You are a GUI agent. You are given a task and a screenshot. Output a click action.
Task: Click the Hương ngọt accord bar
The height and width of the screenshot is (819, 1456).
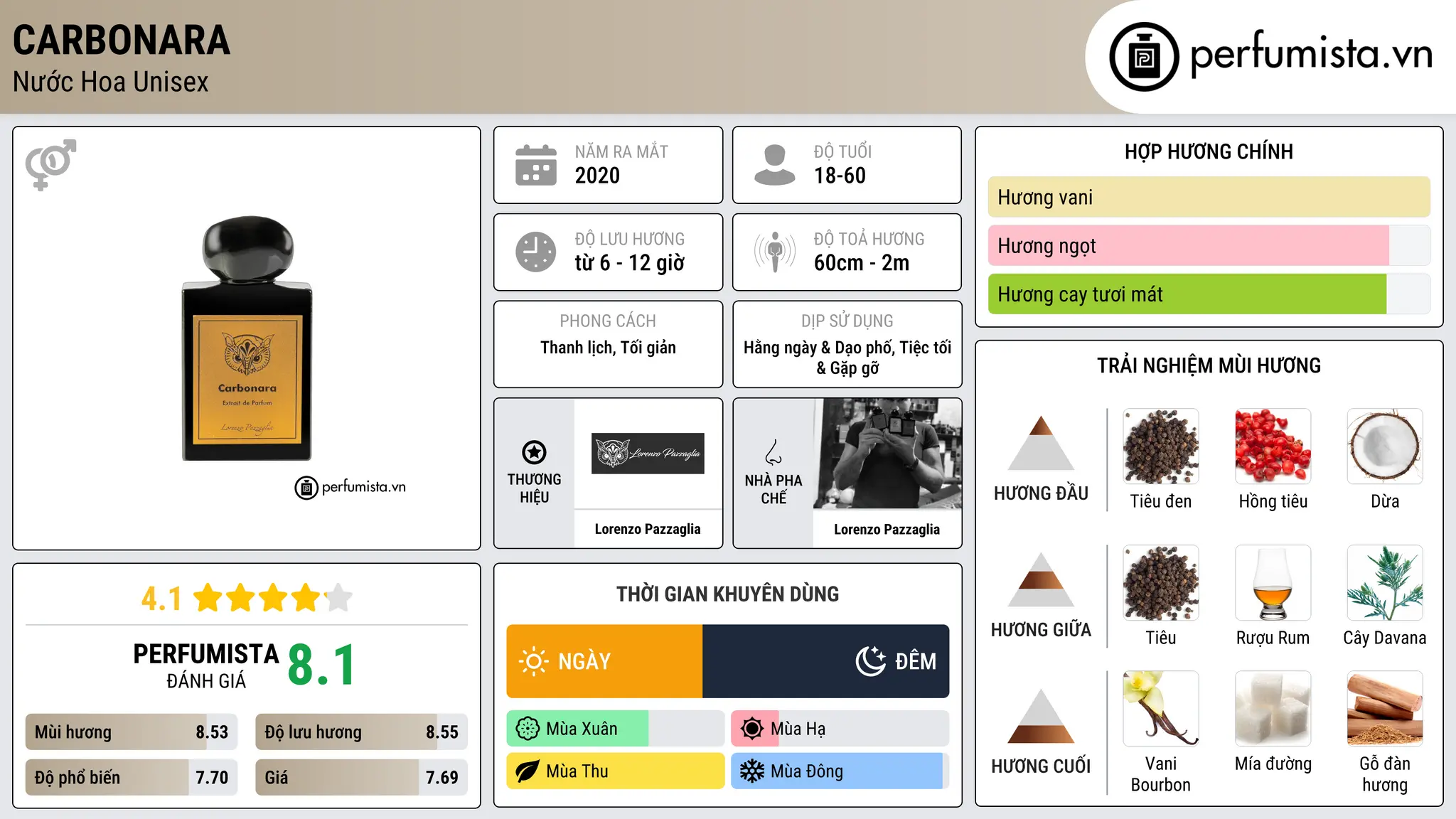1209,245
